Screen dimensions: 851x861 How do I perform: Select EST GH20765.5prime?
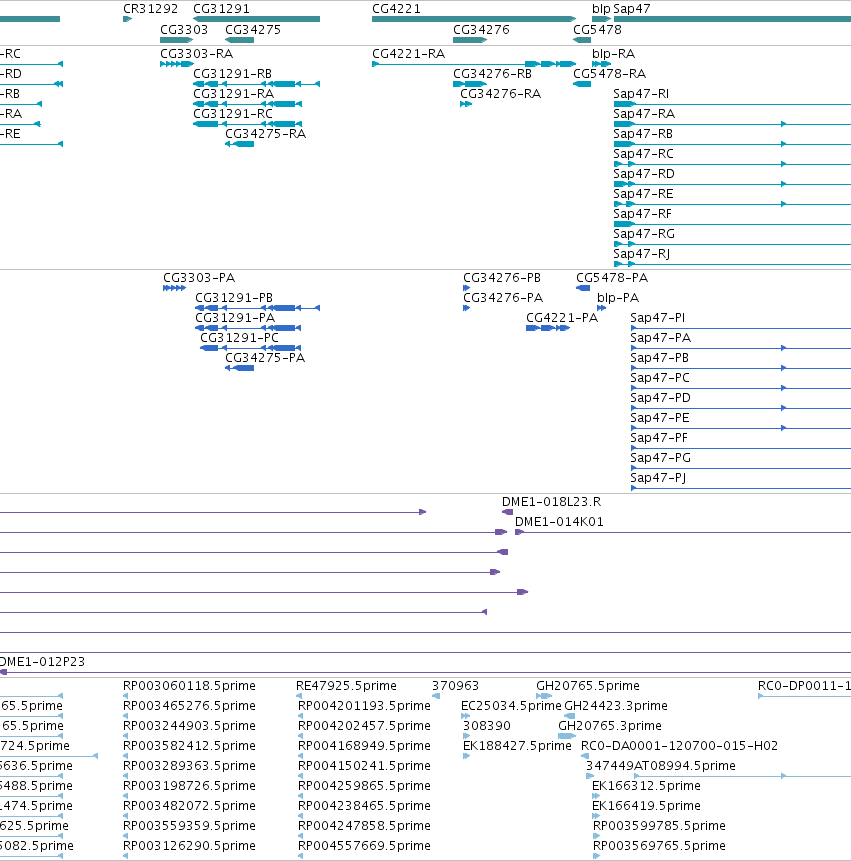coord(587,686)
